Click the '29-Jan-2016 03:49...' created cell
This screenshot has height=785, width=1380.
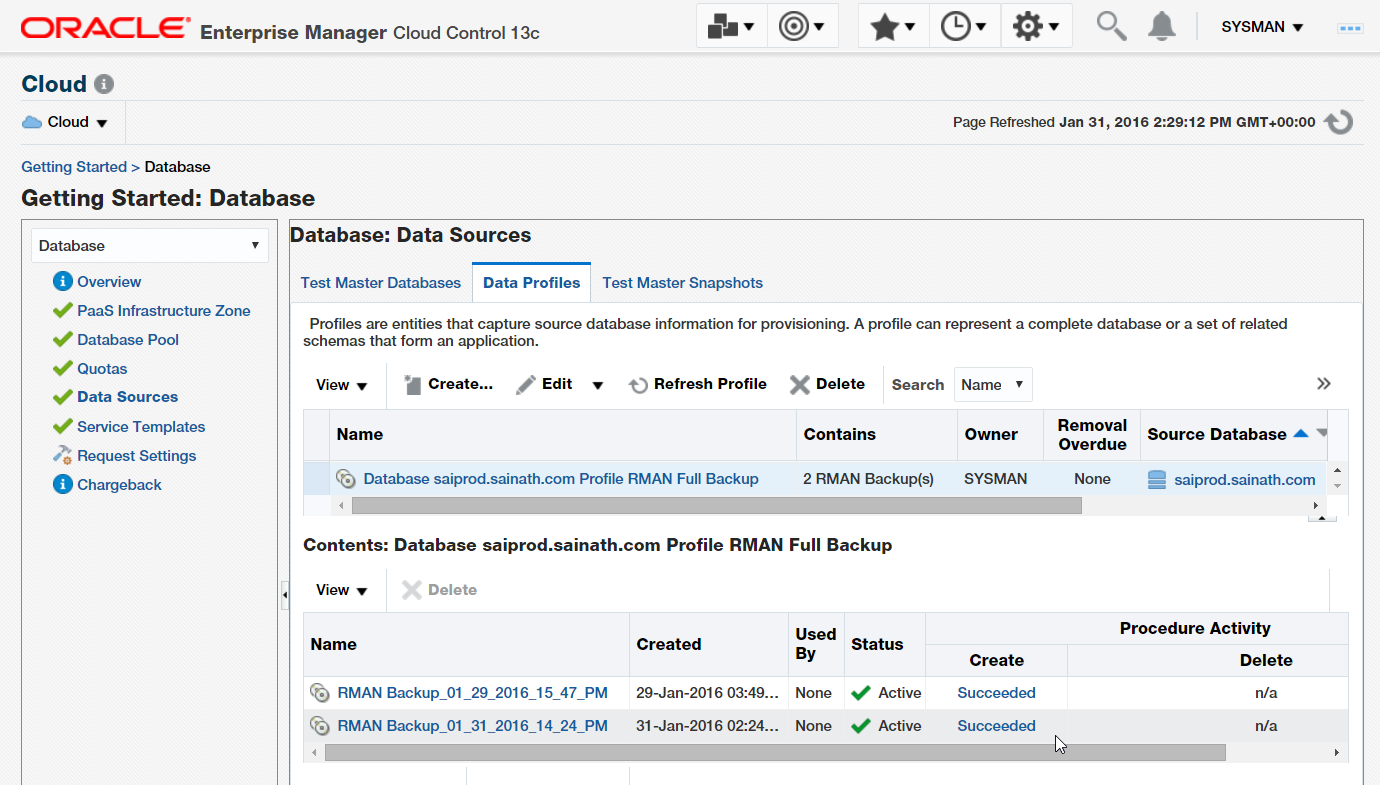pos(709,692)
